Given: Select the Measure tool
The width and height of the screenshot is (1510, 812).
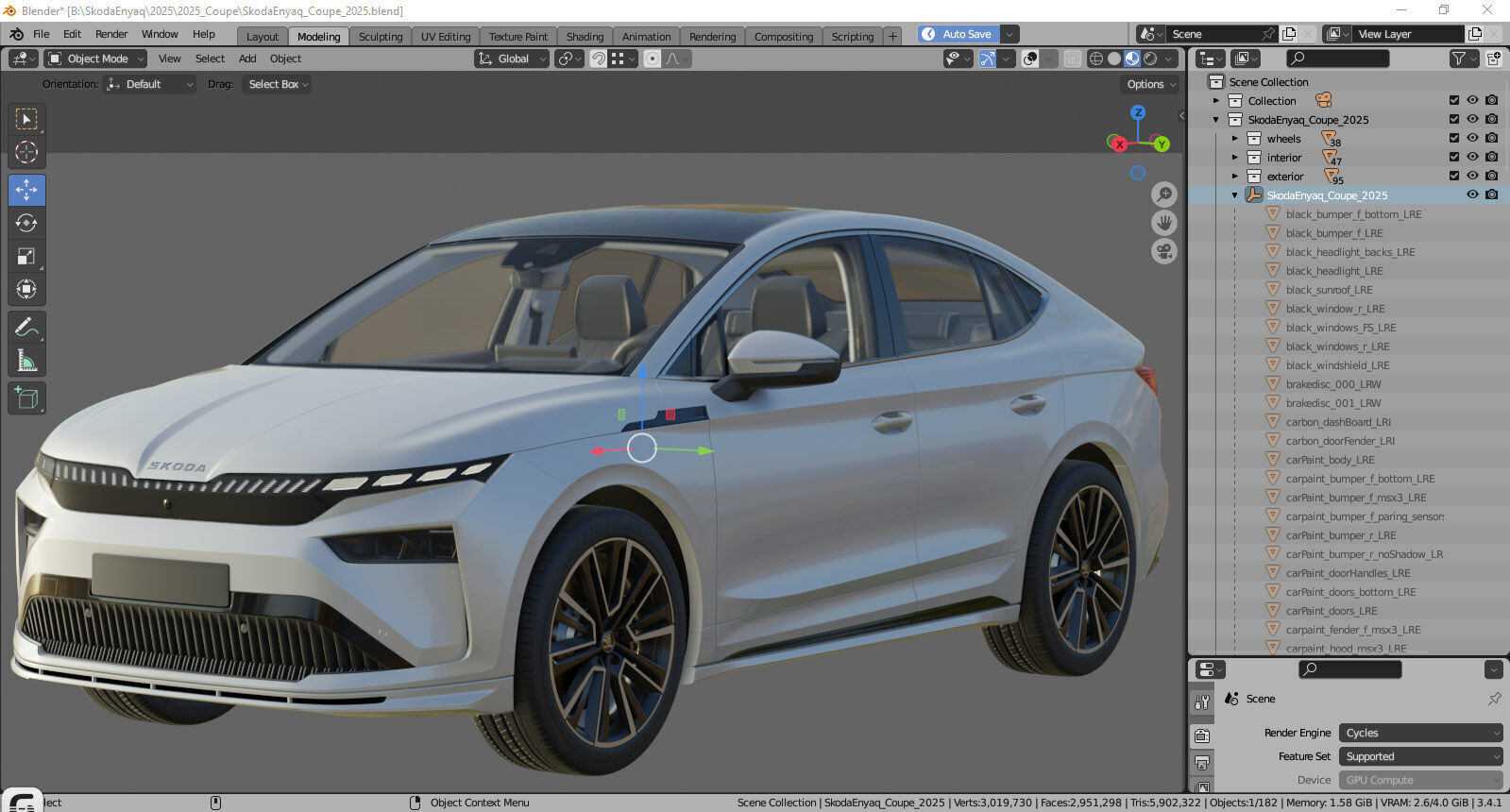Looking at the screenshot, I should (x=26, y=360).
